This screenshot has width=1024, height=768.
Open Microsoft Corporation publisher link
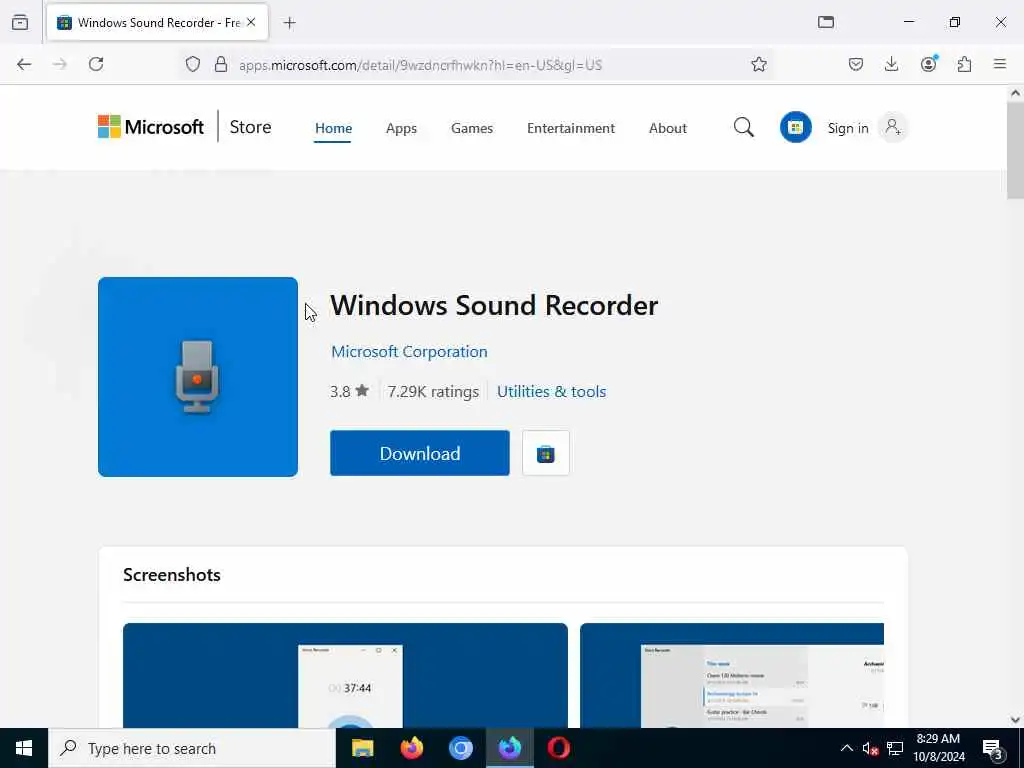point(409,351)
